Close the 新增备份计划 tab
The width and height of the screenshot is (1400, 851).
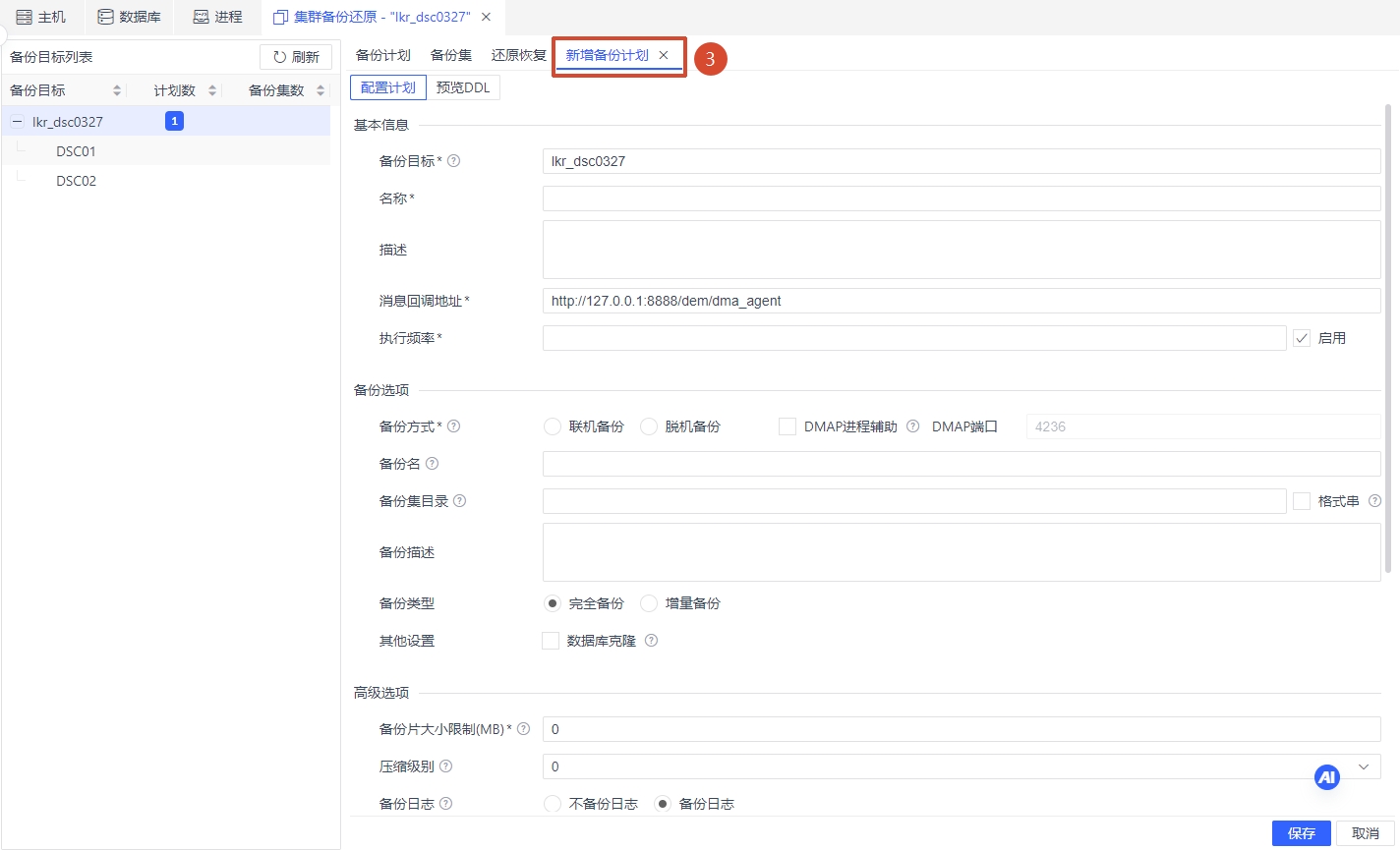(x=664, y=55)
